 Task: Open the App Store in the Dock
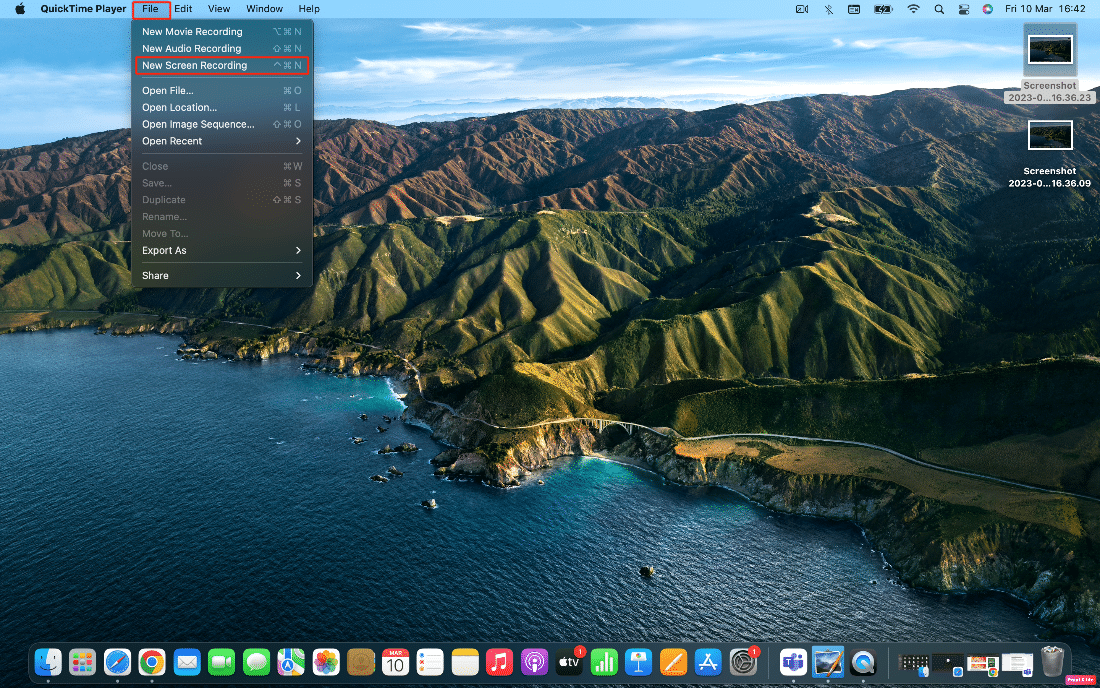[x=708, y=662]
